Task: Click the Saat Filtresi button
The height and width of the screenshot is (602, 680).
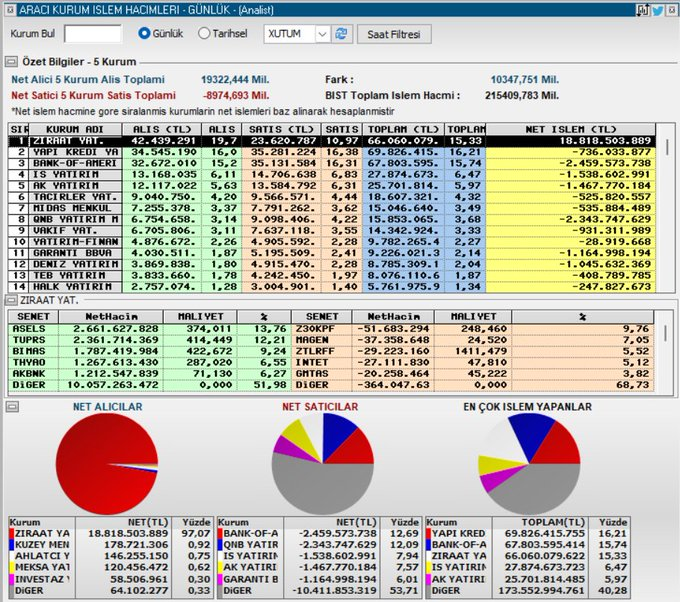Action: (x=394, y=34)
